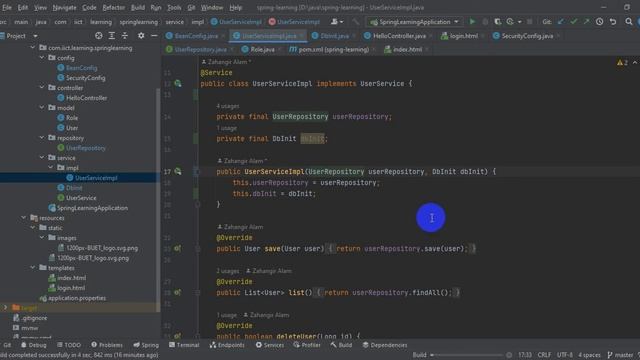
Task: Open Git history clock icon
Action: pos(599,22)
